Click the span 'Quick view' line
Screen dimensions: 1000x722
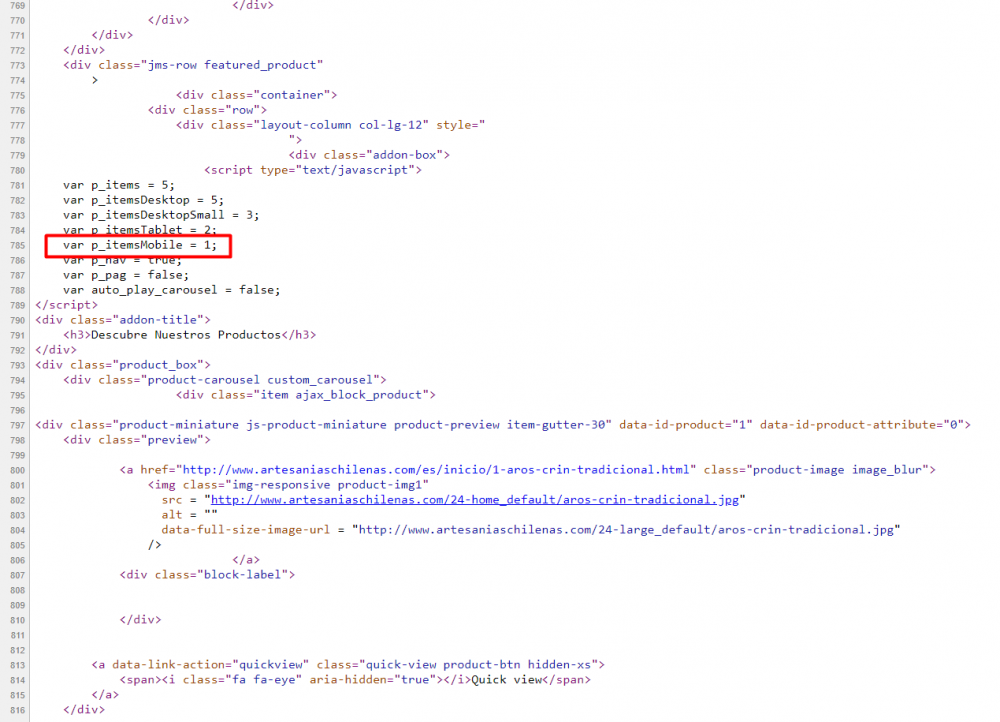[355, 680]
